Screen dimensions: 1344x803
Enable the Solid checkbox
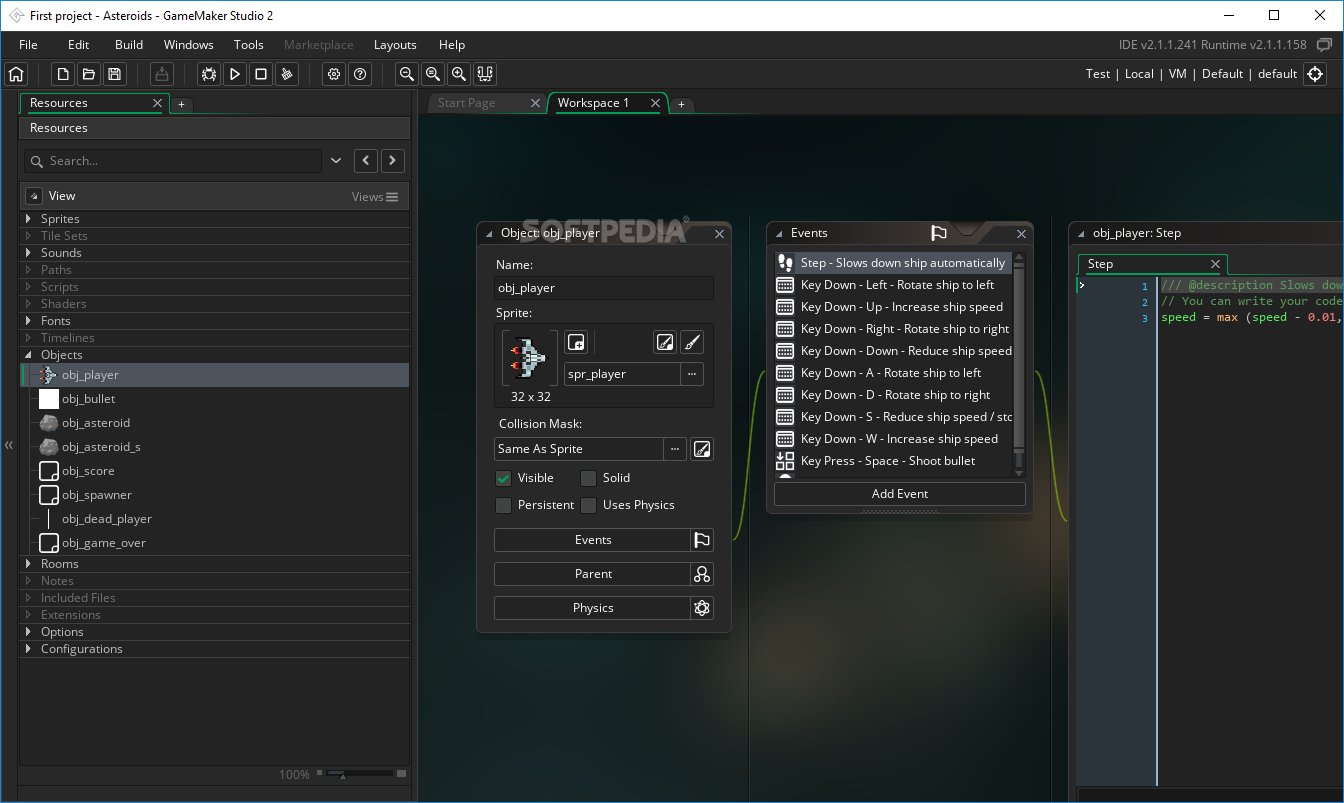pyautogui.click(x=589, y=478)
